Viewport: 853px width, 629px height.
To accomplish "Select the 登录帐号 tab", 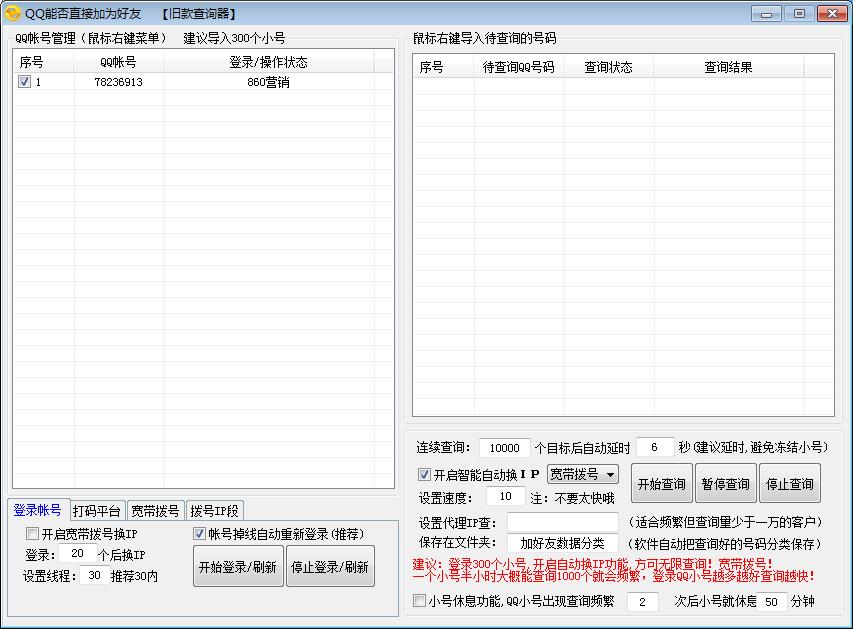I will 38,510.
